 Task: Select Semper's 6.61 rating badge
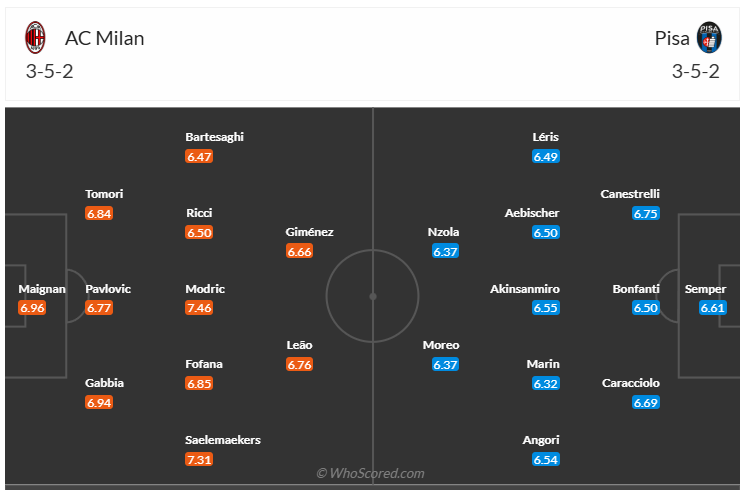713,308
